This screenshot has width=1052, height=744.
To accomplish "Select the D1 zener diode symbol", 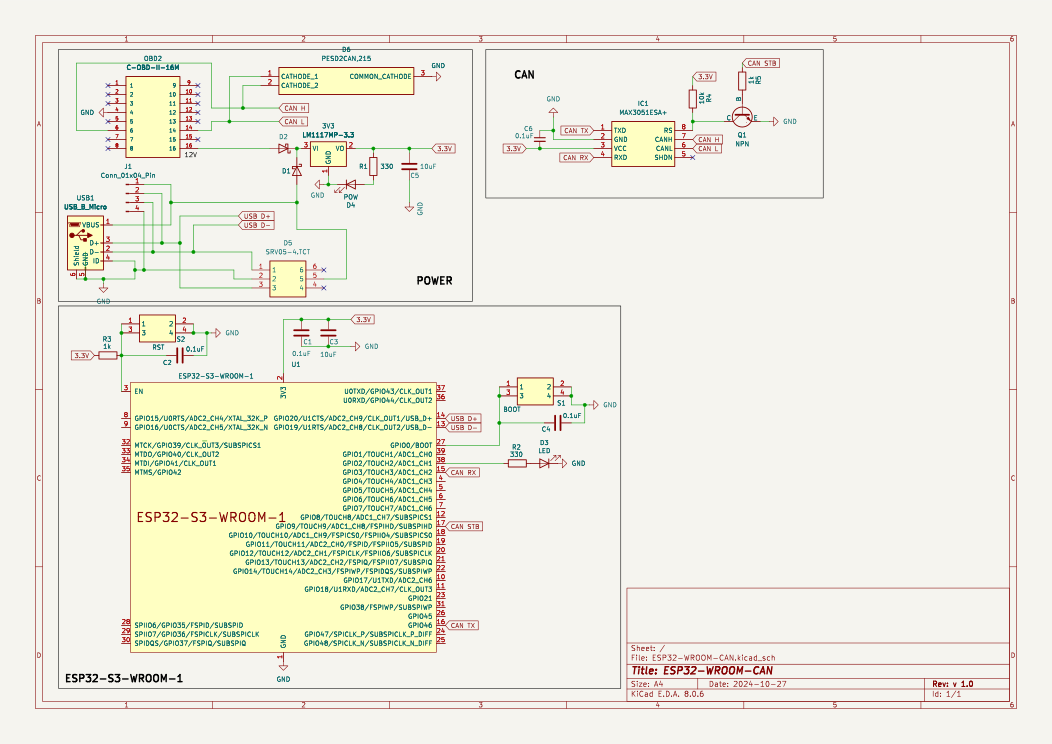I will pos(297,171).
